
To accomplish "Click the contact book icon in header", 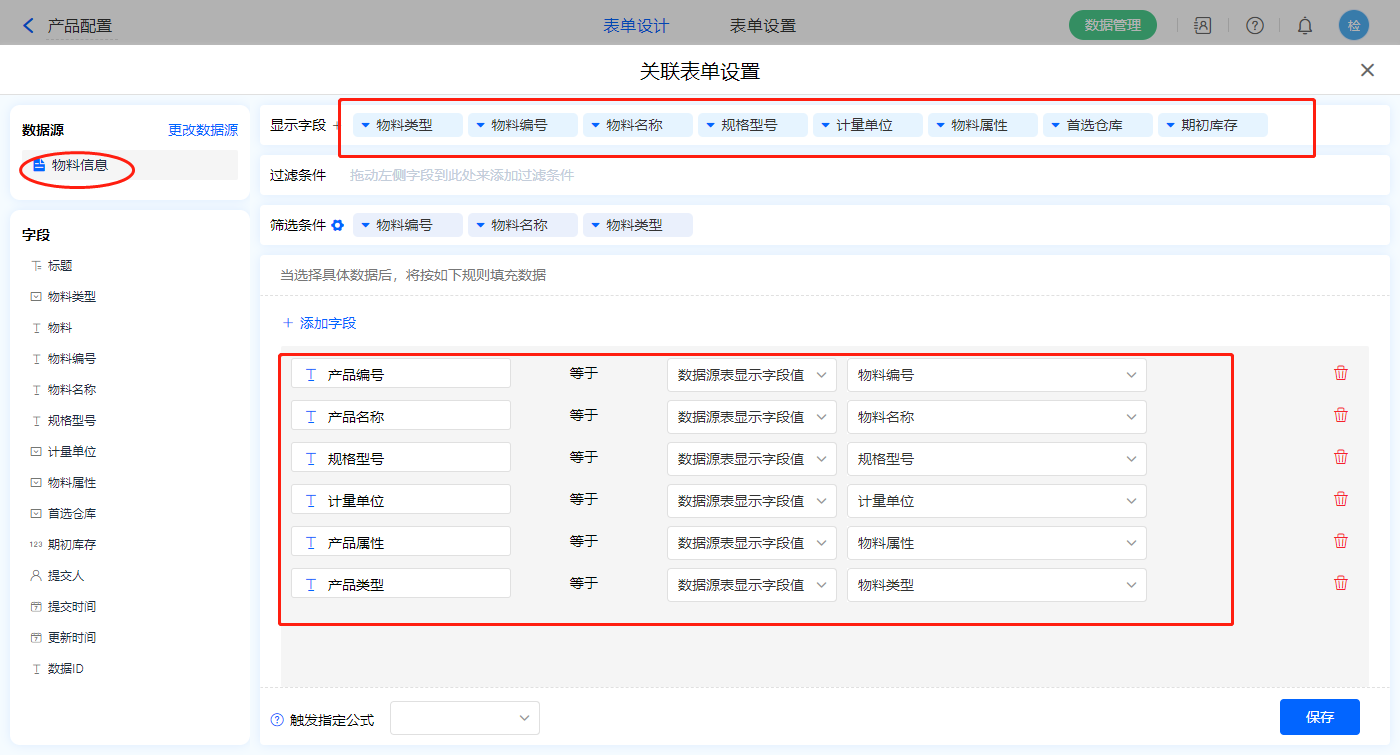I will point(1203,26).
